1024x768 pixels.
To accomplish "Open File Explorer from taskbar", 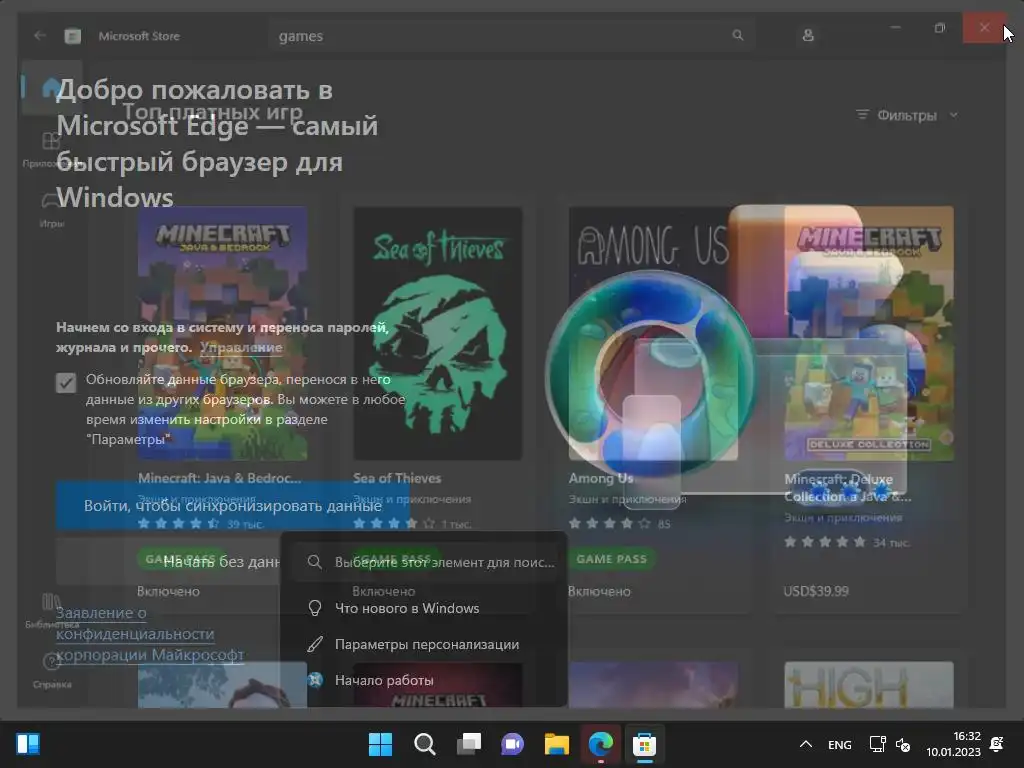I will tap(556, 744).
